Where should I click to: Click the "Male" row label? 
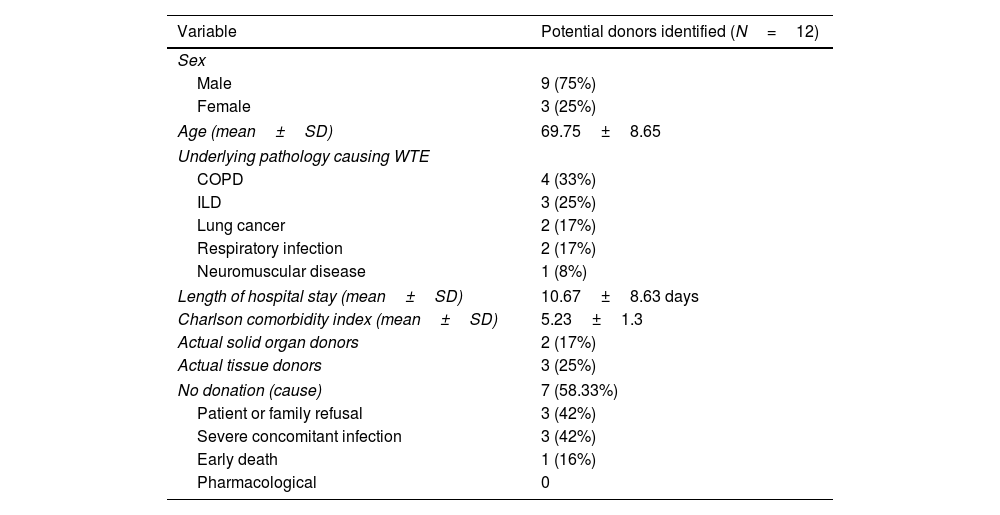pyautogui.click(x=214, y=84)
